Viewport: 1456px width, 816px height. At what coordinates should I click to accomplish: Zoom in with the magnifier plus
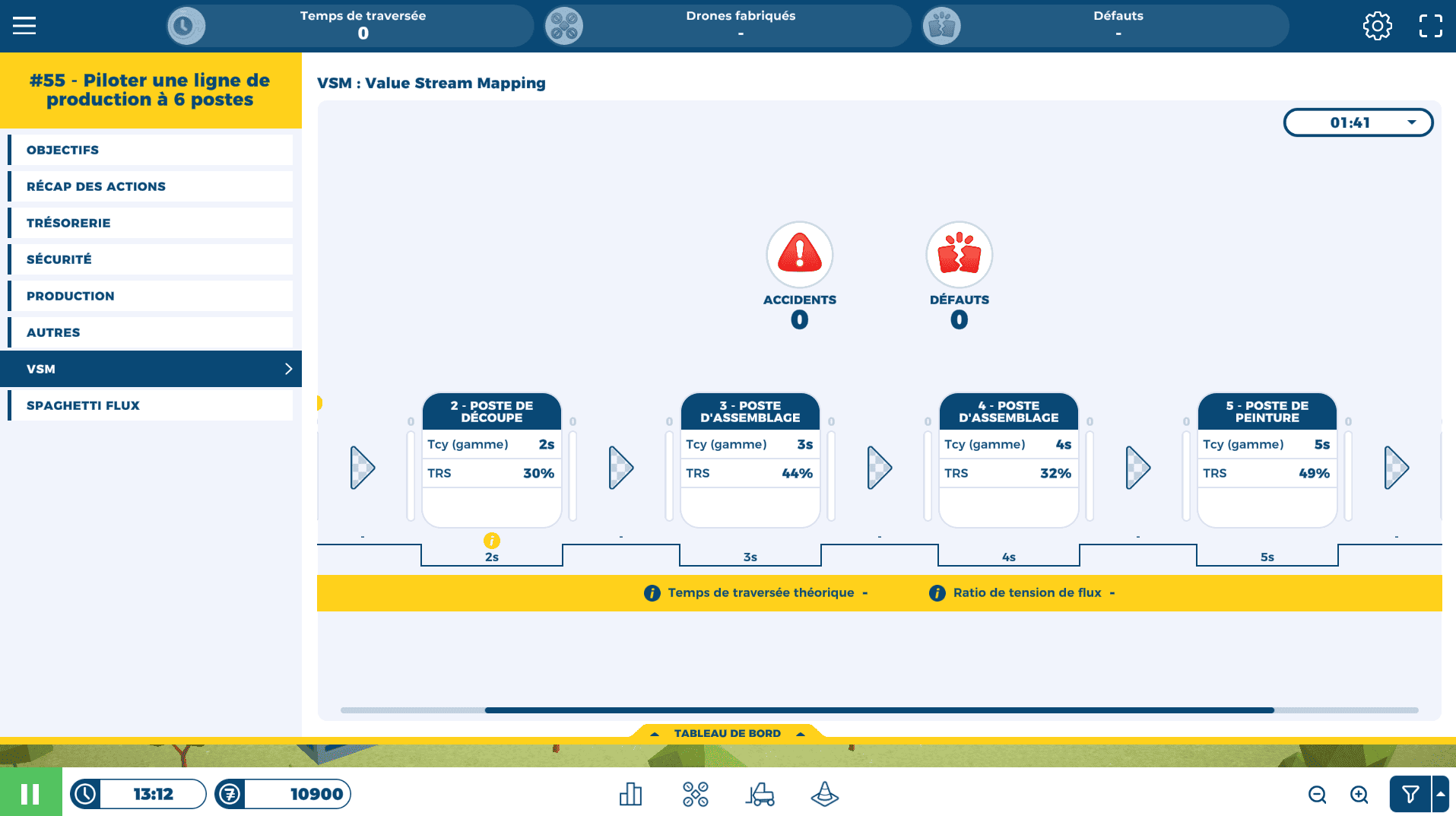point(1359,795)
